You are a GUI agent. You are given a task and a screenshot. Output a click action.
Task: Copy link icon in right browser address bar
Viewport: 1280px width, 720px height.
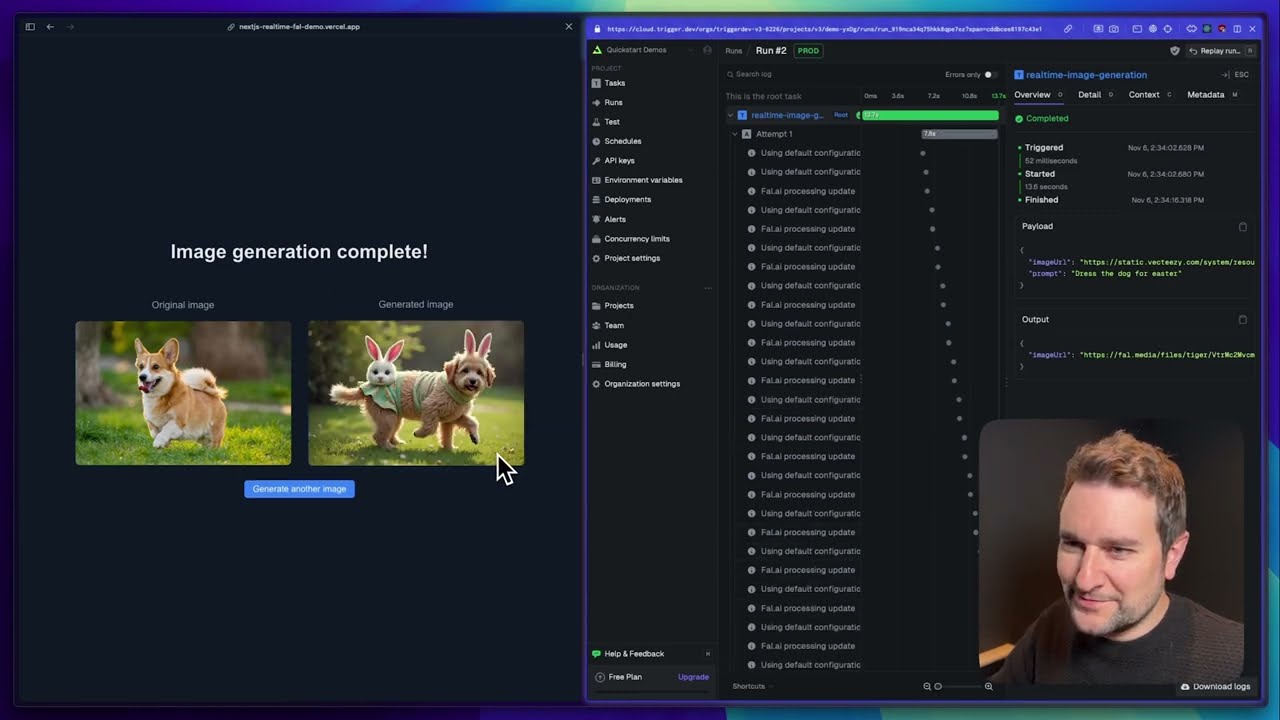(1068, 29)
